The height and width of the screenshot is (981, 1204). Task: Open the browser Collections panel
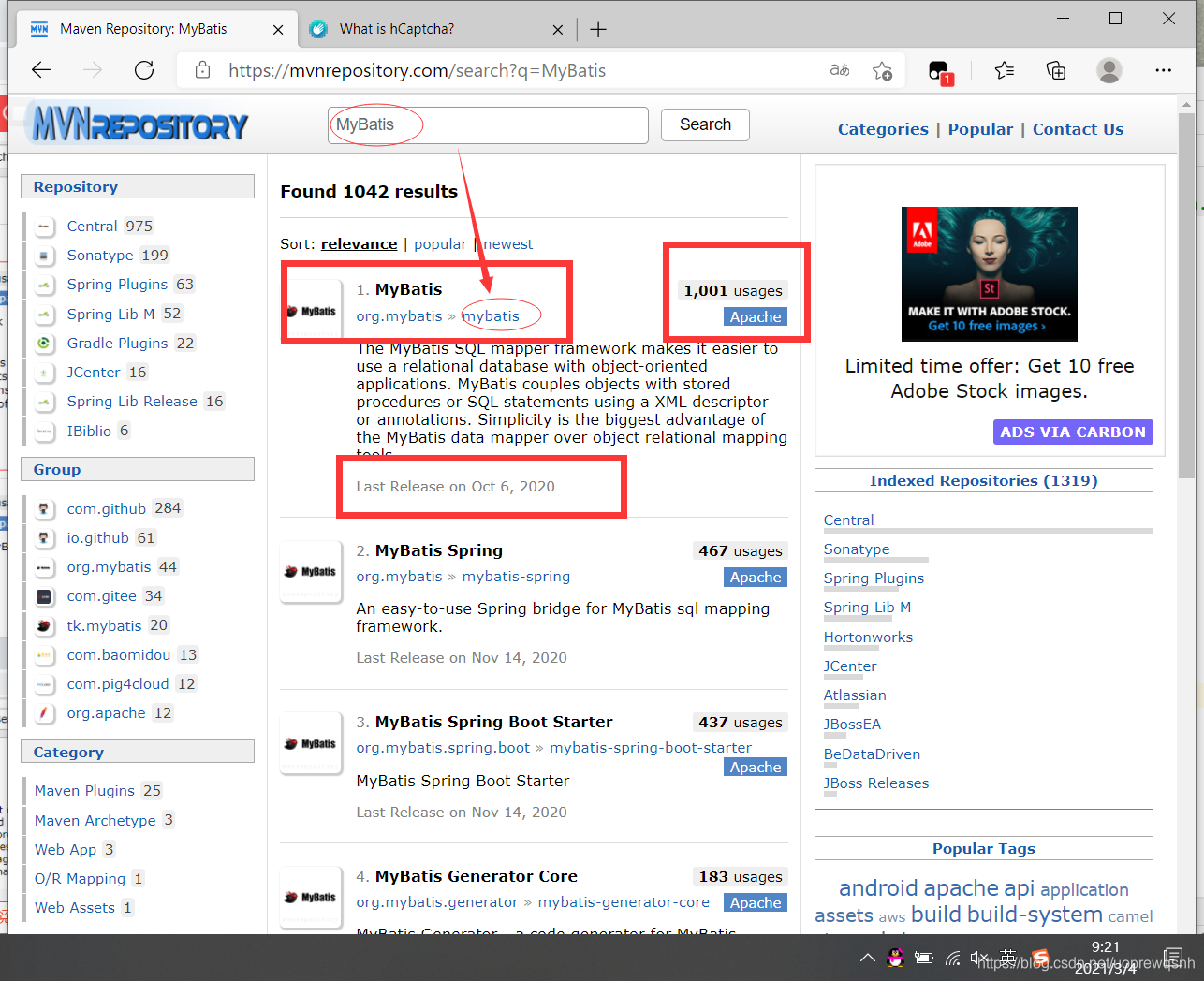[1056, 70]
